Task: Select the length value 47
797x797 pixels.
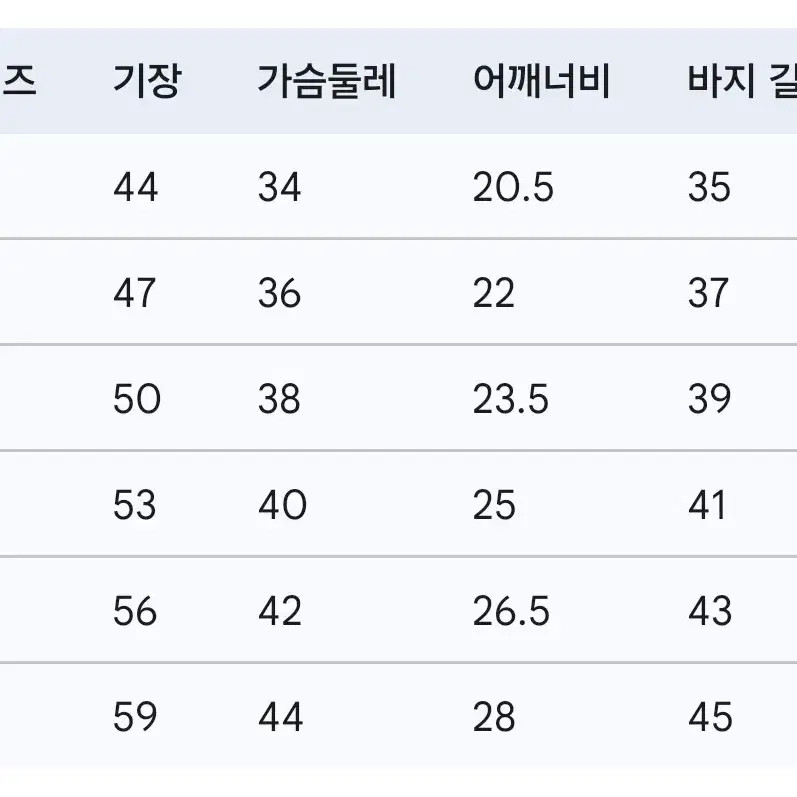Action: point(135,293)
